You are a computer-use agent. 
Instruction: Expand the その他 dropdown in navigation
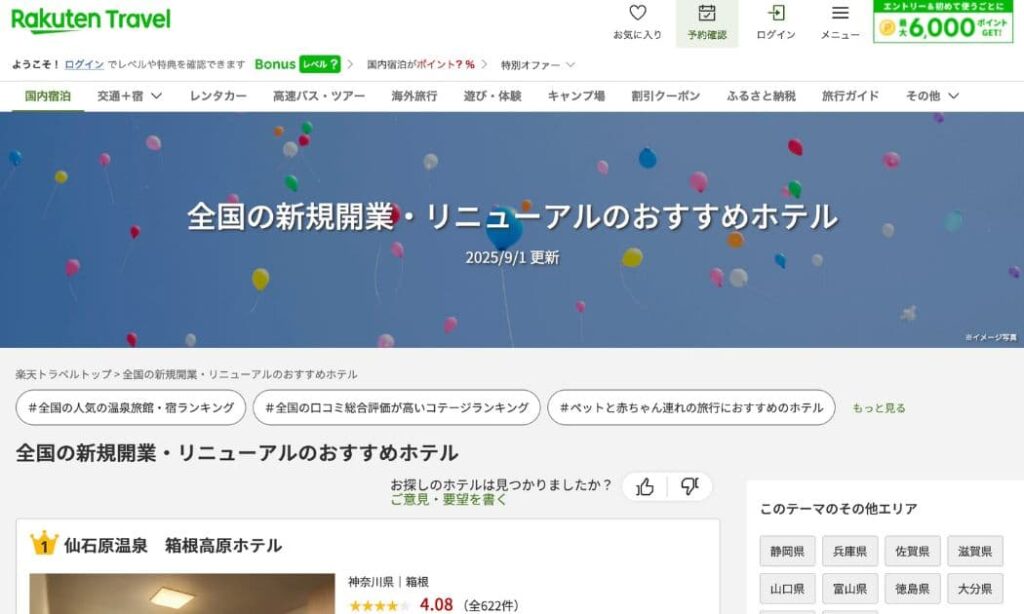point(932,96)
